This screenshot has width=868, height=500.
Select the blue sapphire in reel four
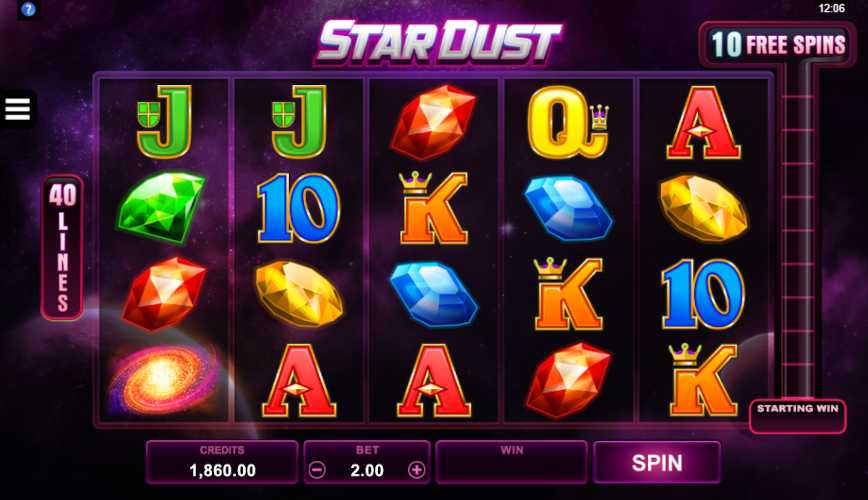(x=568, y=208)
